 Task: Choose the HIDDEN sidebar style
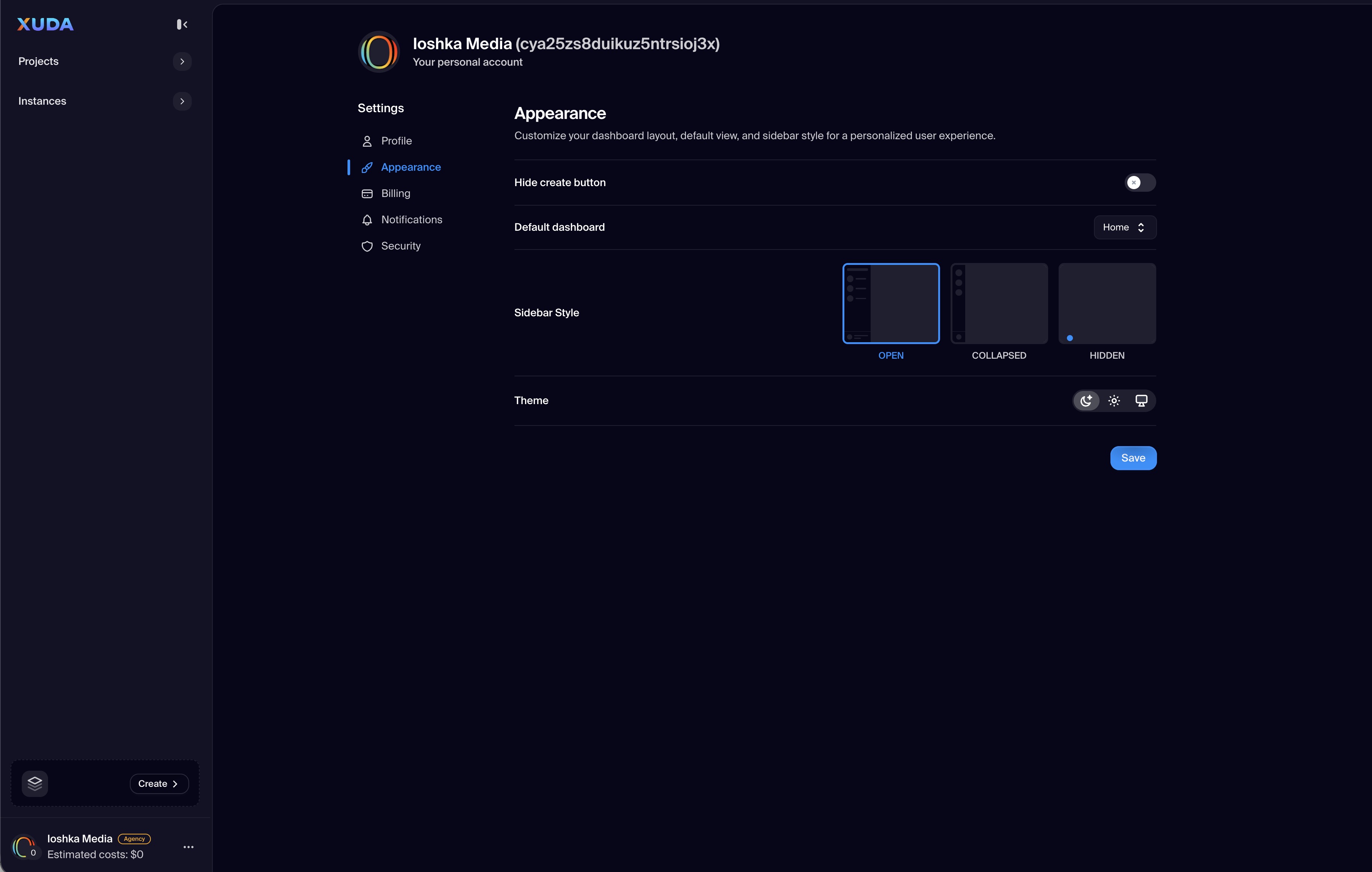click(1106, 304)
